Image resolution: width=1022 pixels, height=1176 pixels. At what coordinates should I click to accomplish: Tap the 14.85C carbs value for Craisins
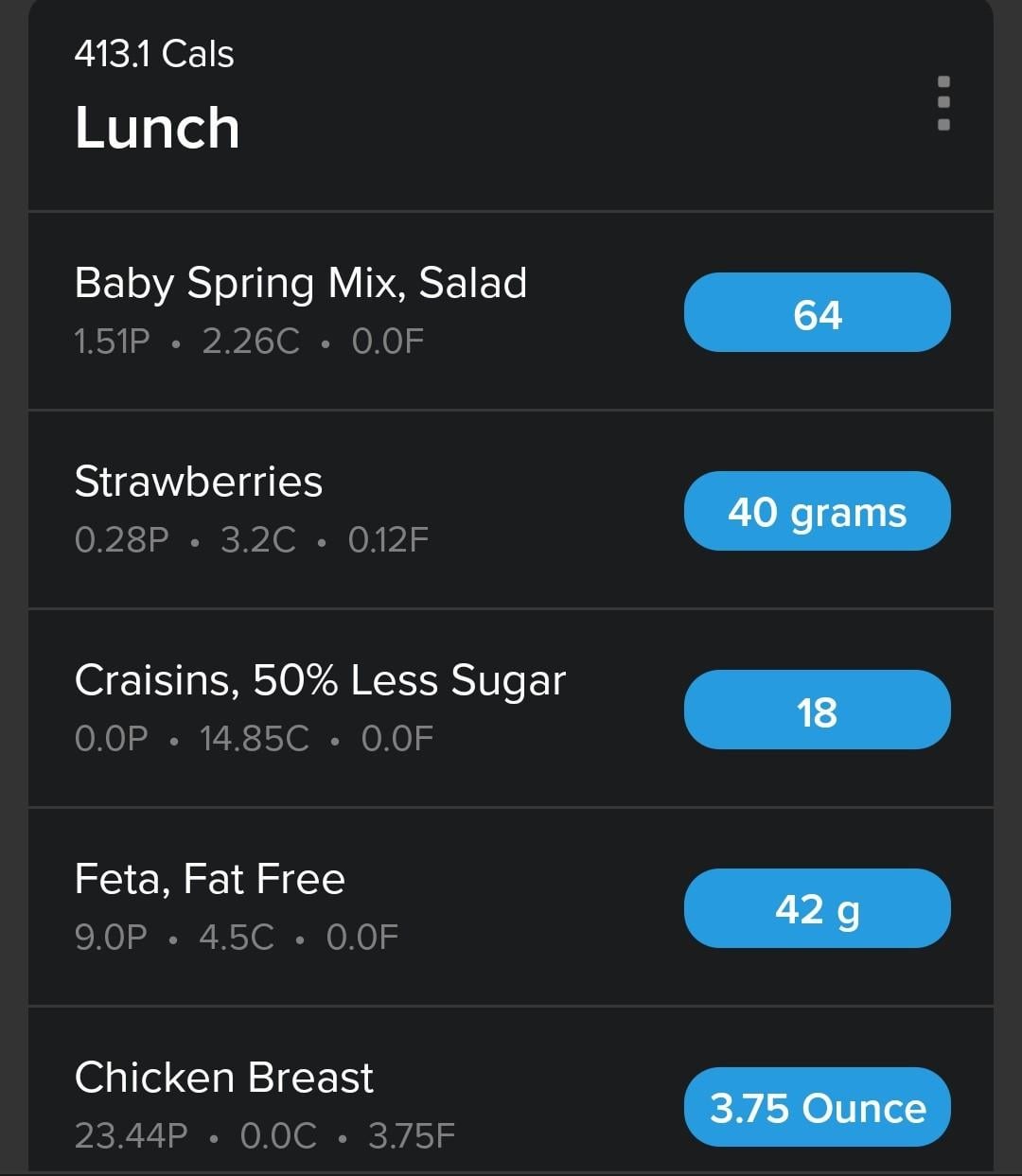[x=254, y=739]
